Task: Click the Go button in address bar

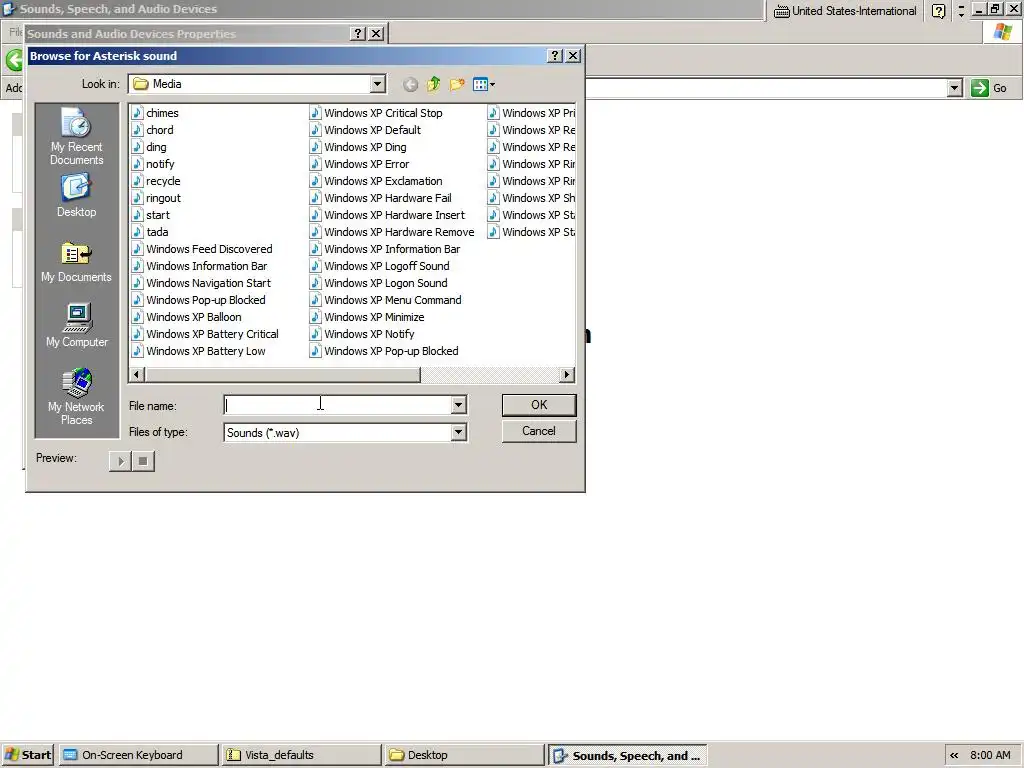Action: [x=989, y=88]
